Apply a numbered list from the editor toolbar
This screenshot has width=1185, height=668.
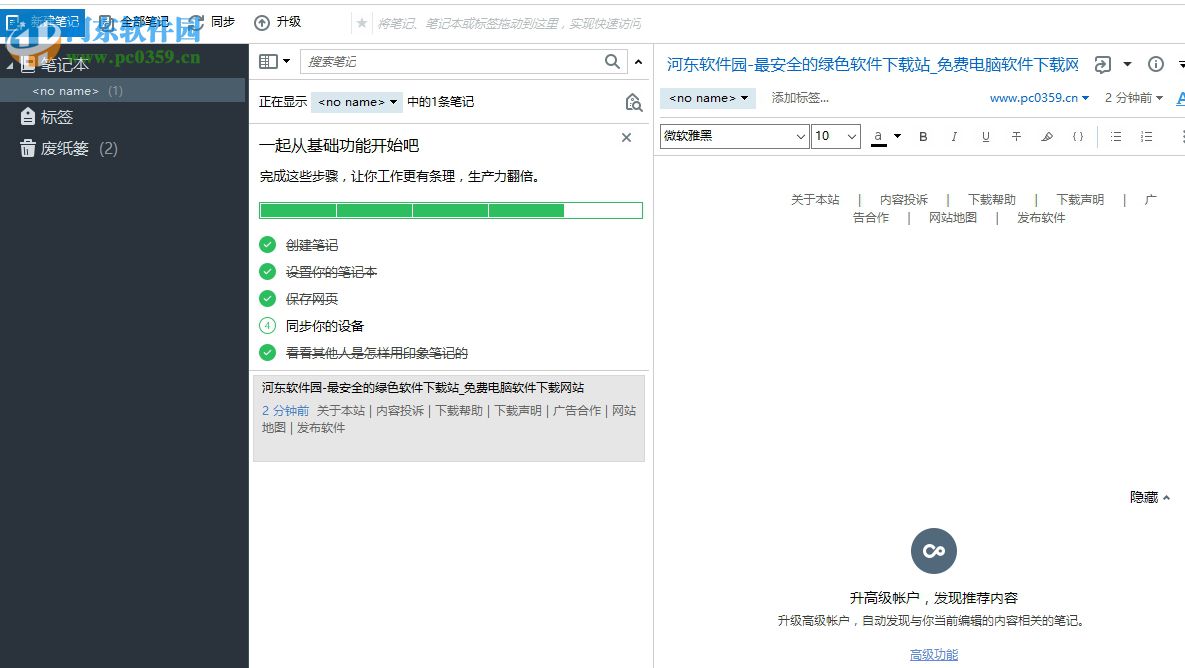1145,136
